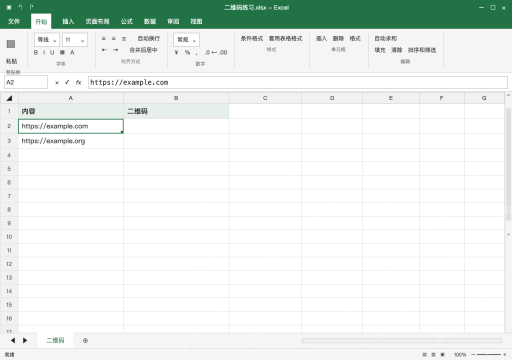Switch to the 视图 view tab
The image size is (512, 360).
click(x=196, y=21)
